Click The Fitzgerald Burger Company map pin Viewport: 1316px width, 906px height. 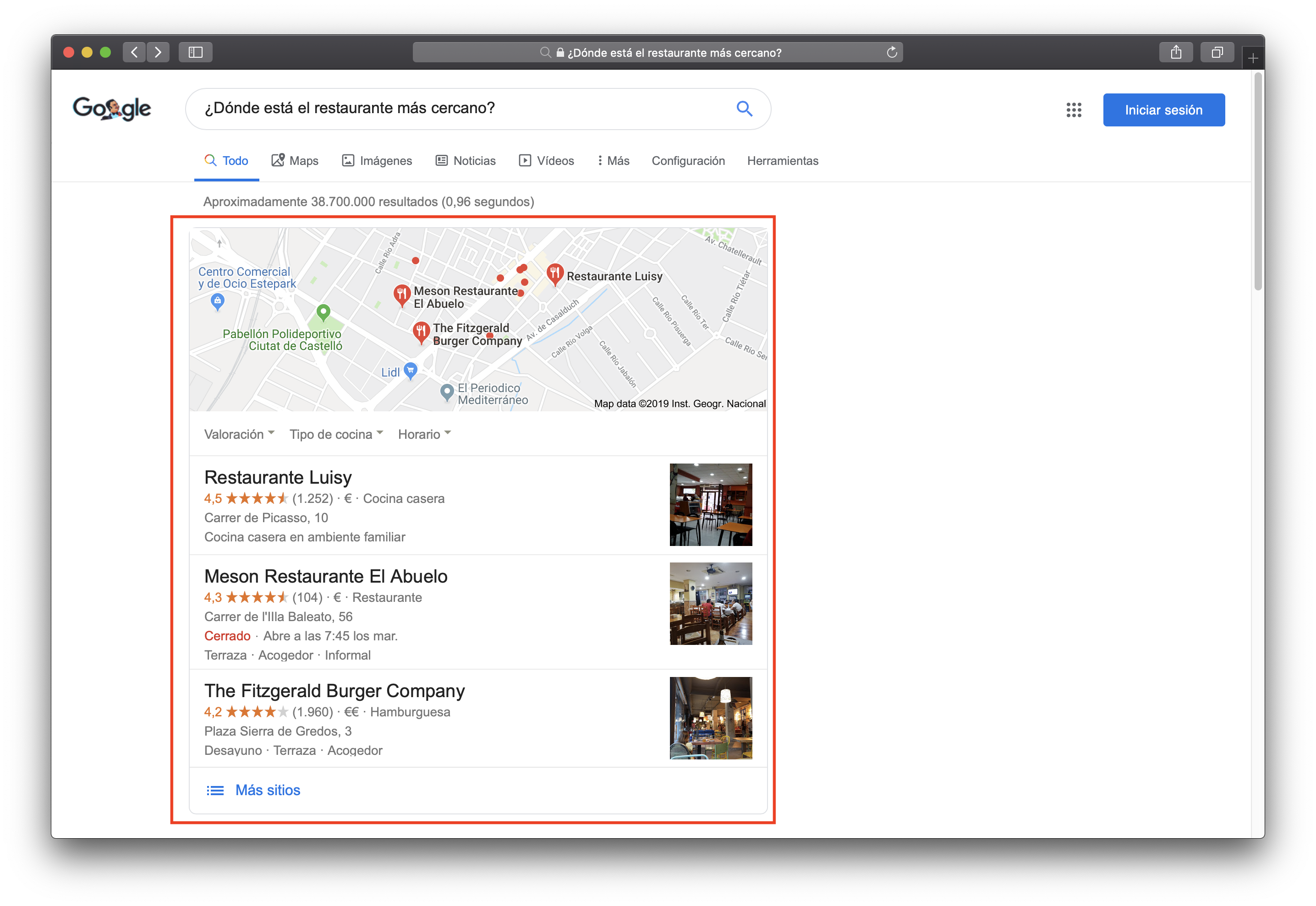[x=421, y=333]
